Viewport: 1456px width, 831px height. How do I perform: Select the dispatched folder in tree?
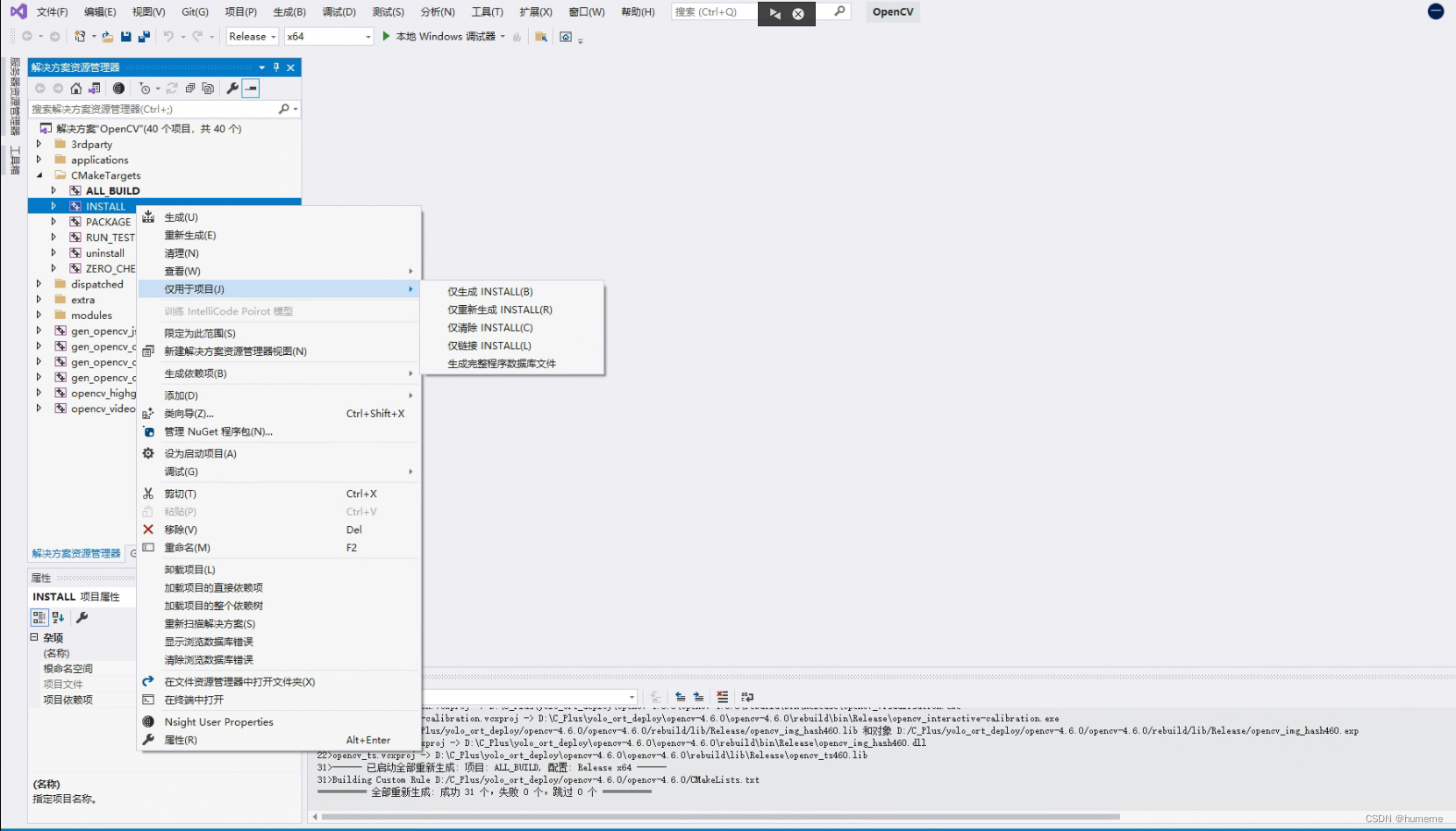97,284
